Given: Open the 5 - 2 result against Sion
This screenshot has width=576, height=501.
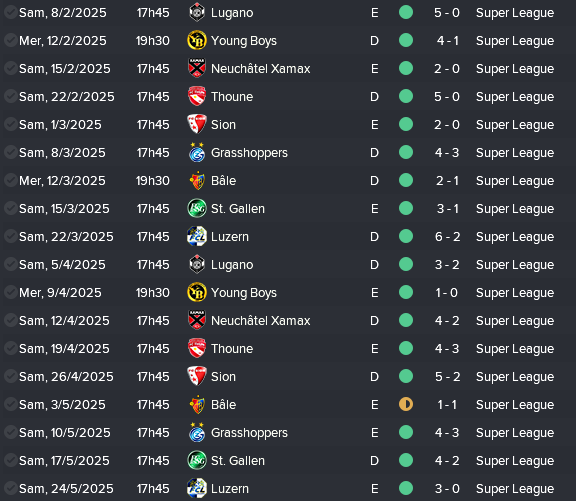Looking at the screenshot, I should [x=447, y=376].
